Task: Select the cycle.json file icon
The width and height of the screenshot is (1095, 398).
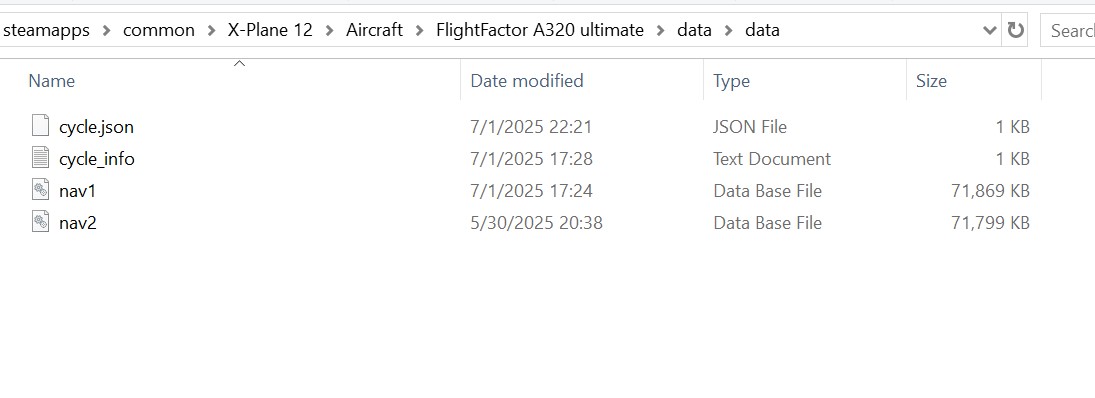Action: point(41,126)
